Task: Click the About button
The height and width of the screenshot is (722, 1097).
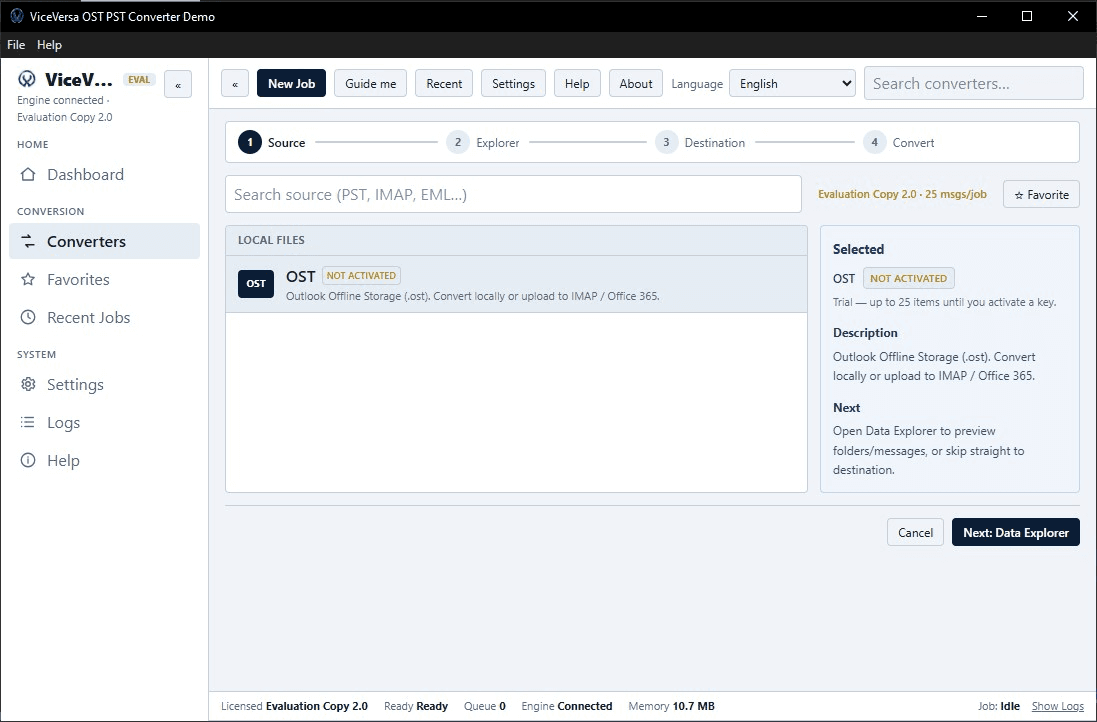Action: pos(636,83)
